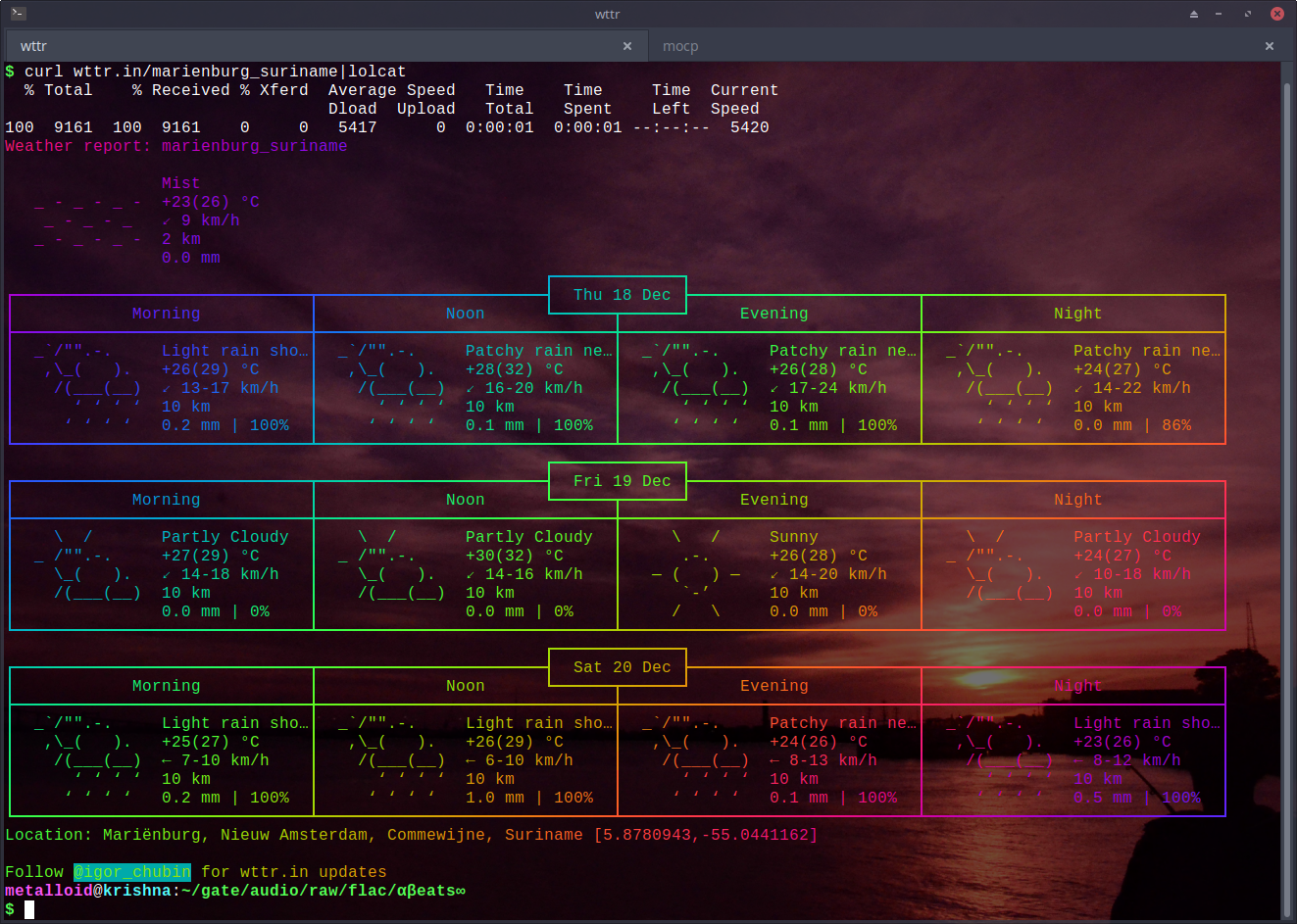Select the wttr tab
Viewport: 1297px width, 924px height.
(34, 46)
